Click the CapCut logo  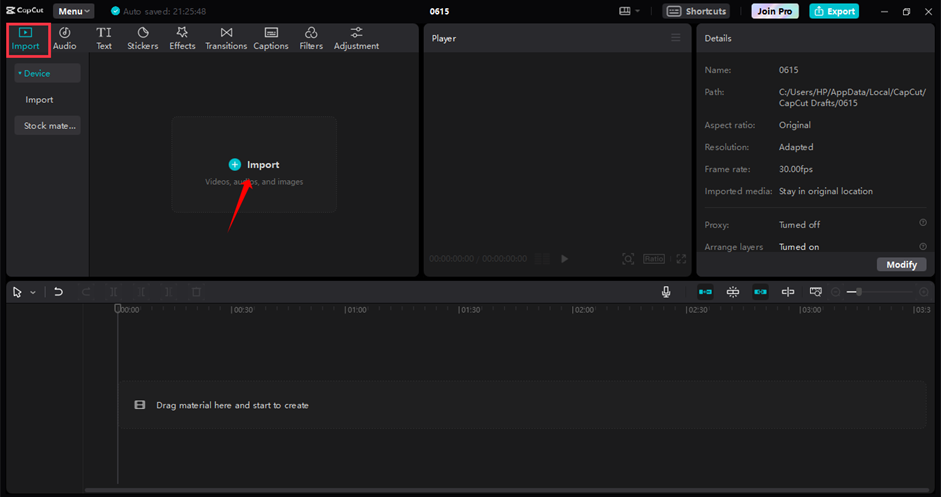pyautogui.click(x=25, y=11)
